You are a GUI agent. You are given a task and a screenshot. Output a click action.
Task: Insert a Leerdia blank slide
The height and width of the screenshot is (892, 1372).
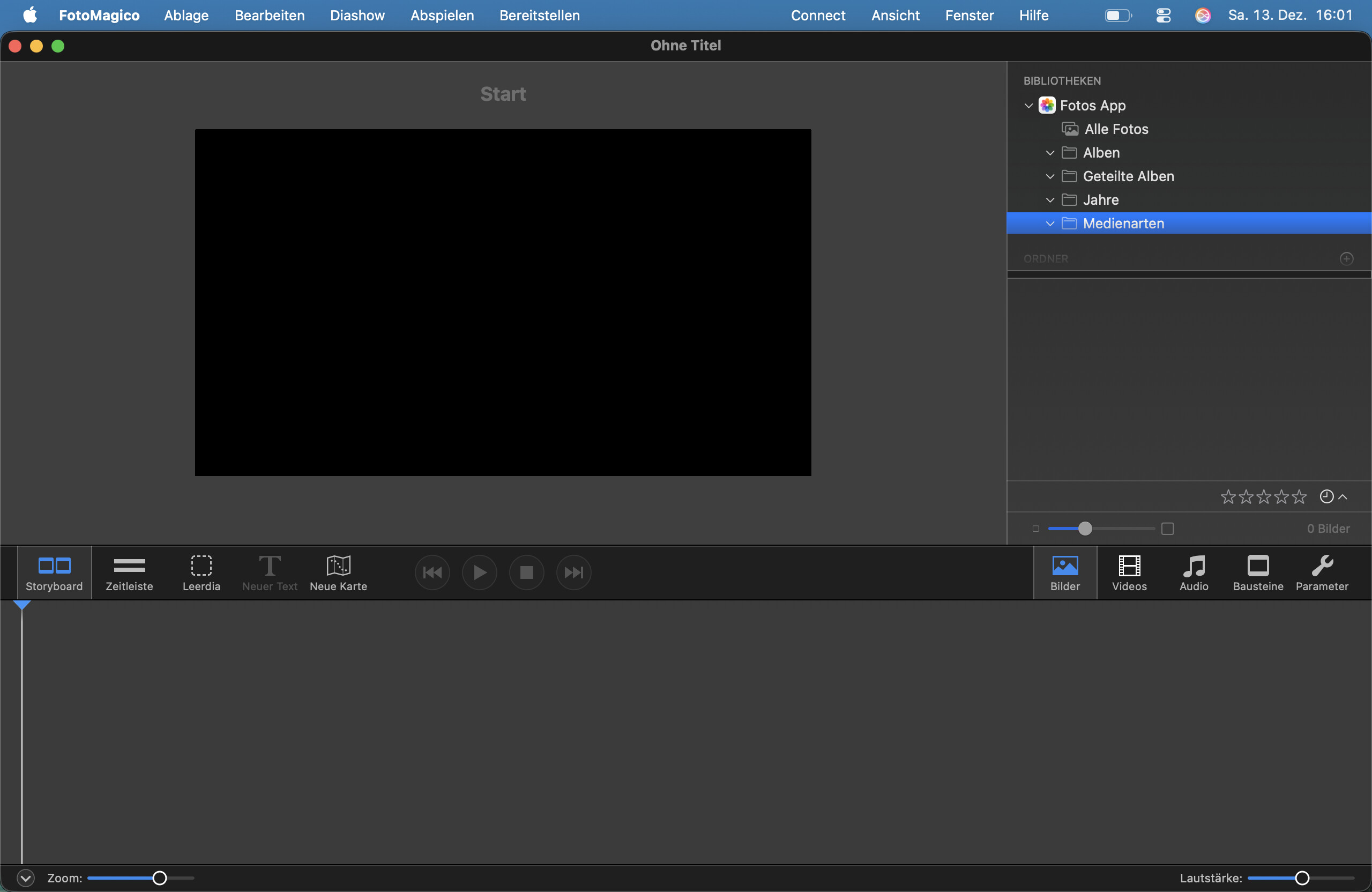tap(201, 573)
